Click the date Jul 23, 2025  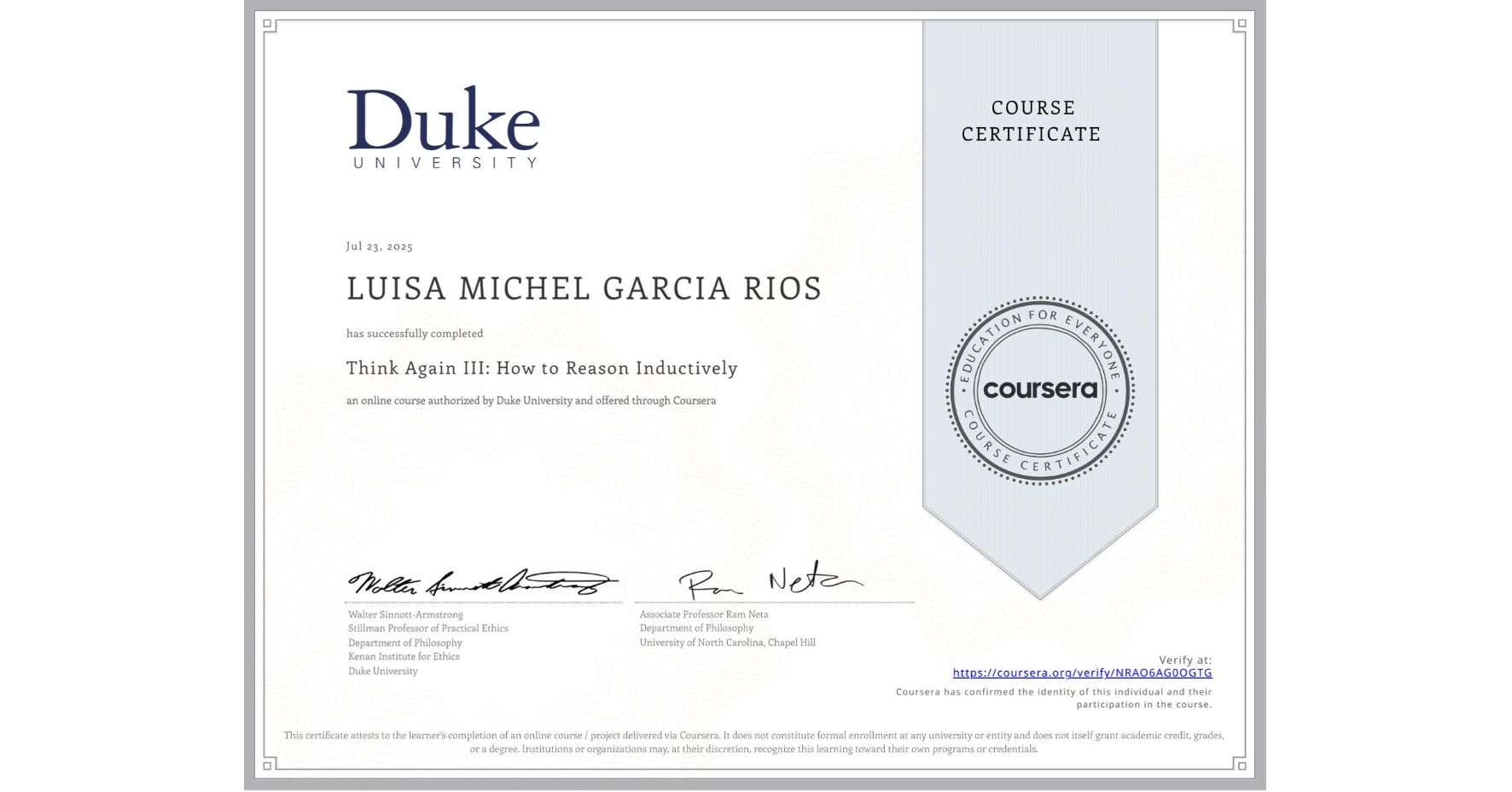click(x=380, y=247)
